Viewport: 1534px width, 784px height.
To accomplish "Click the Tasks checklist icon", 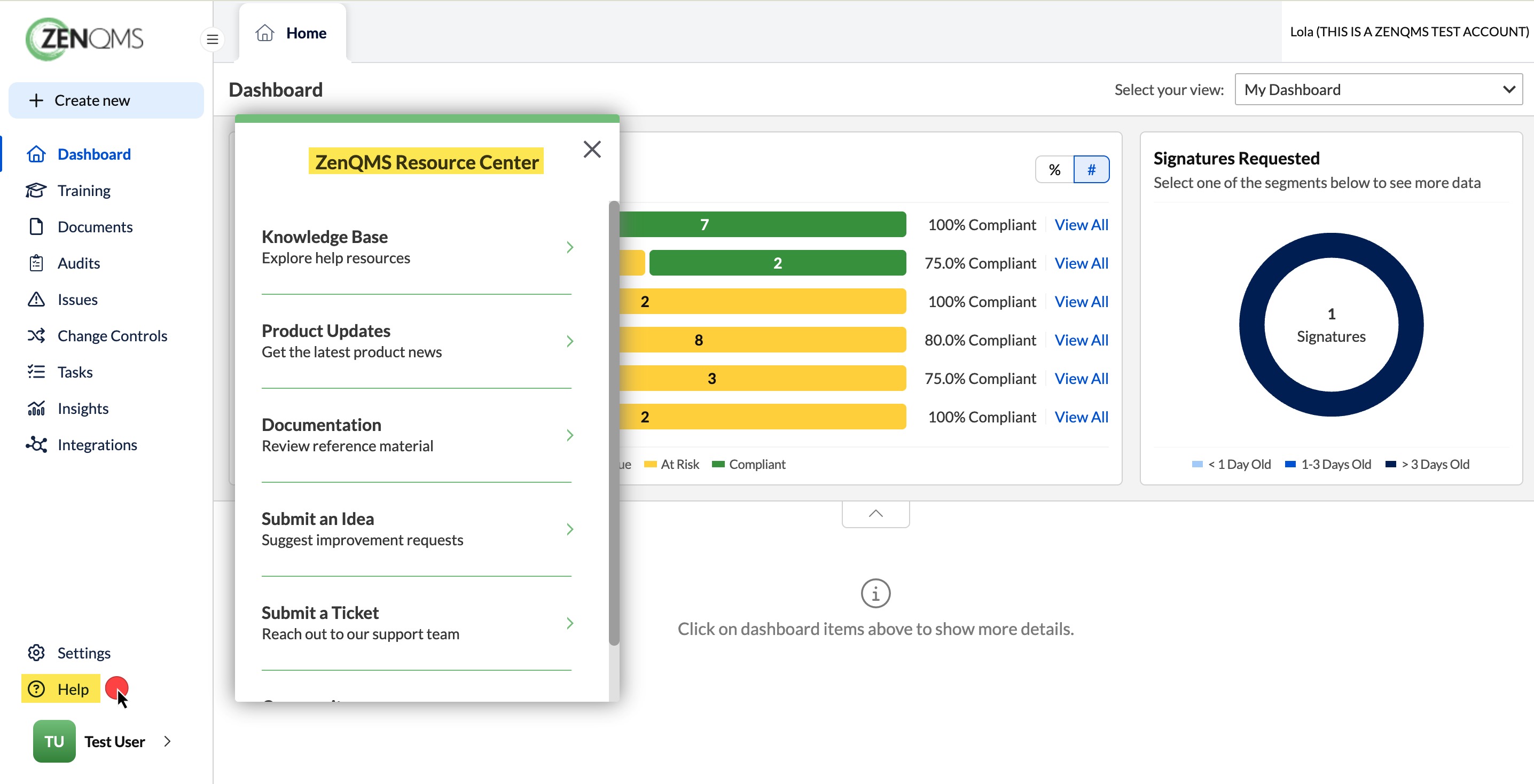I will point(36,372).
